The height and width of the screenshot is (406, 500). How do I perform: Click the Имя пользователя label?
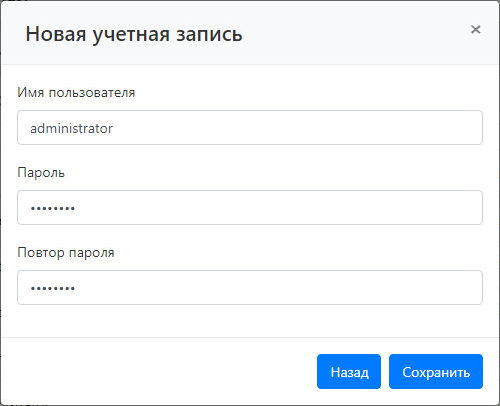pos(76,92)
